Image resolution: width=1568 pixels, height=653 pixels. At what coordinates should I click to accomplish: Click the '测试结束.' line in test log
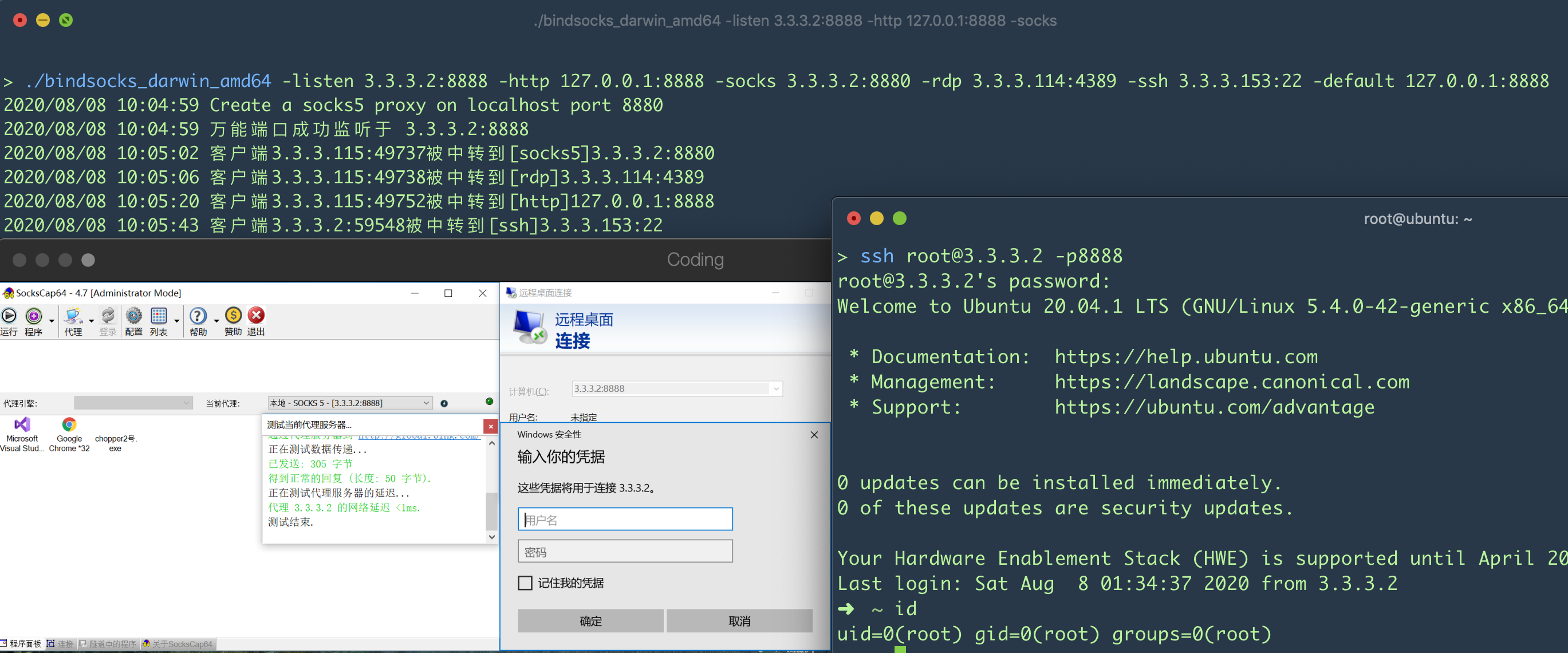tap(291, 522)
